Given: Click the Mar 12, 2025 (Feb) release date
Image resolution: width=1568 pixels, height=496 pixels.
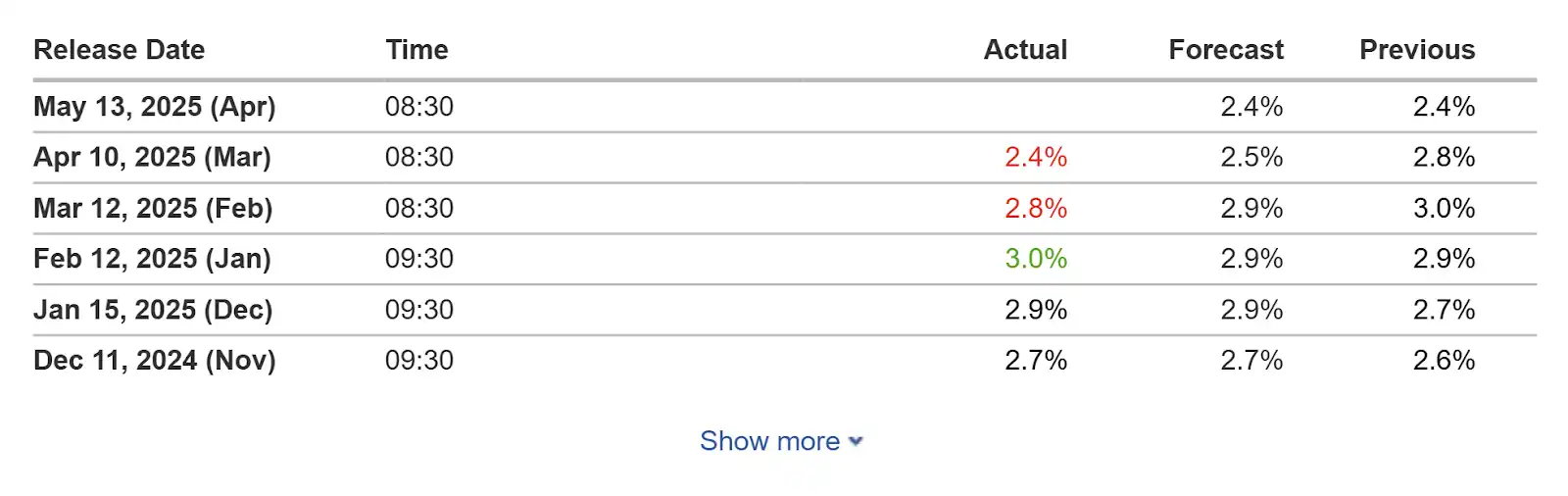Looking at the screenshot, I should (x=153, y=209).
